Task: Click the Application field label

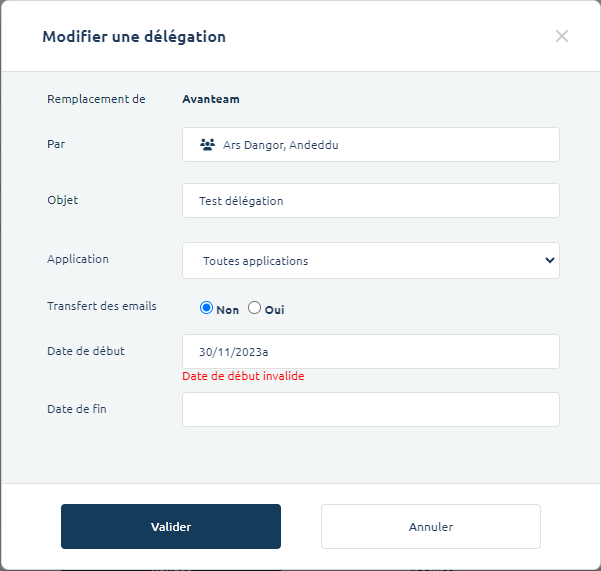Action: pos(78,259)
